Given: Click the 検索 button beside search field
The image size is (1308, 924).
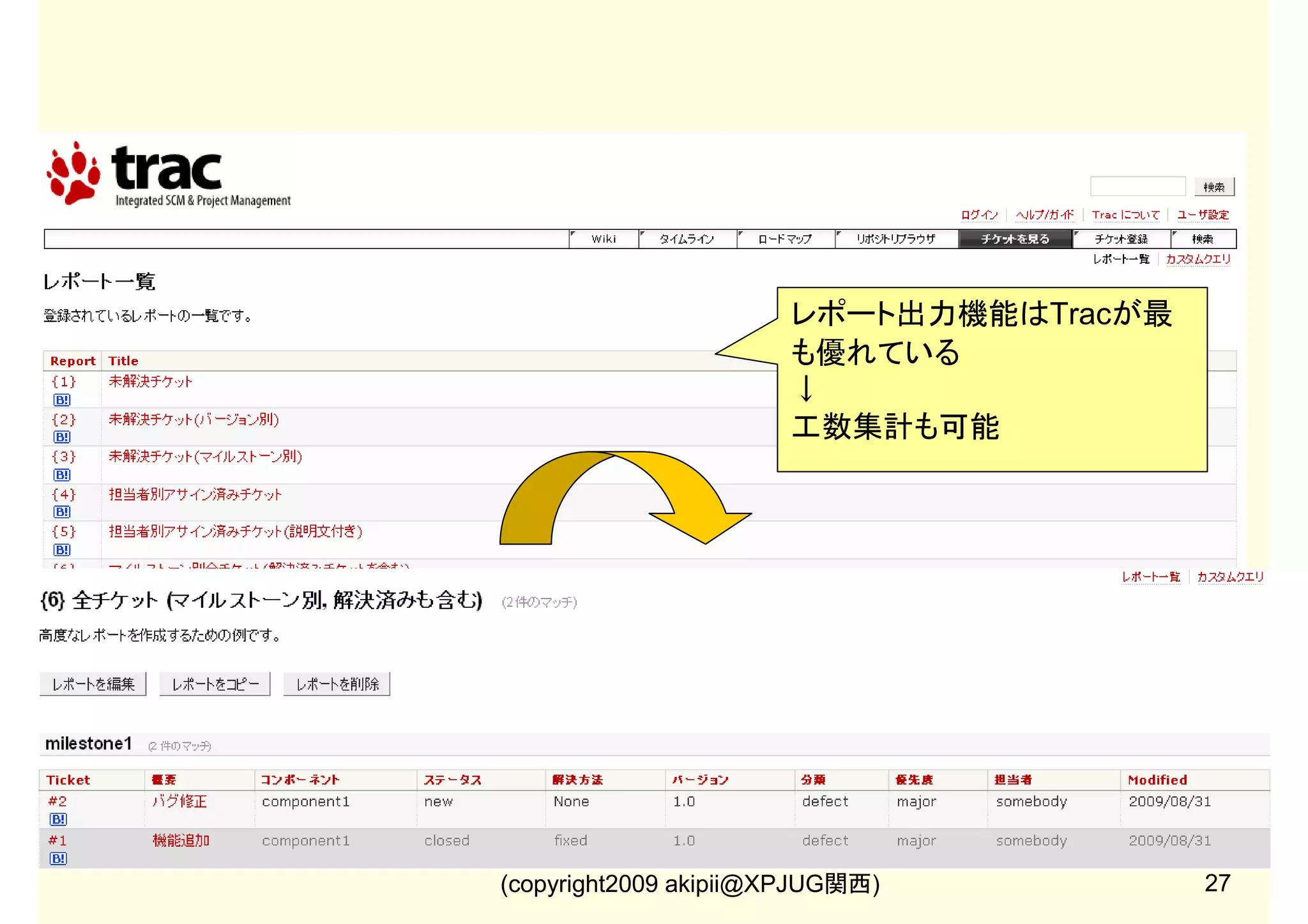Looking at the screenshot, I should coord(1215,187).
